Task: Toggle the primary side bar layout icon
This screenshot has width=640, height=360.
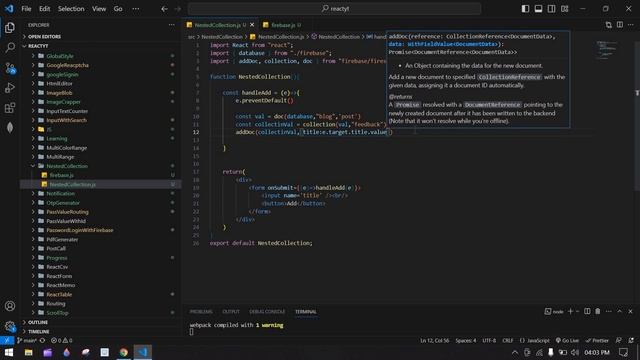Action: point(525,9)
